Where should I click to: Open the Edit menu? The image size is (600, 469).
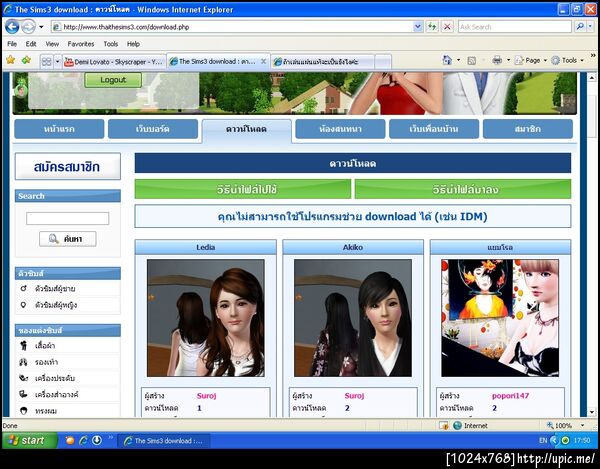pyautogui.click(x=31, y=44)
